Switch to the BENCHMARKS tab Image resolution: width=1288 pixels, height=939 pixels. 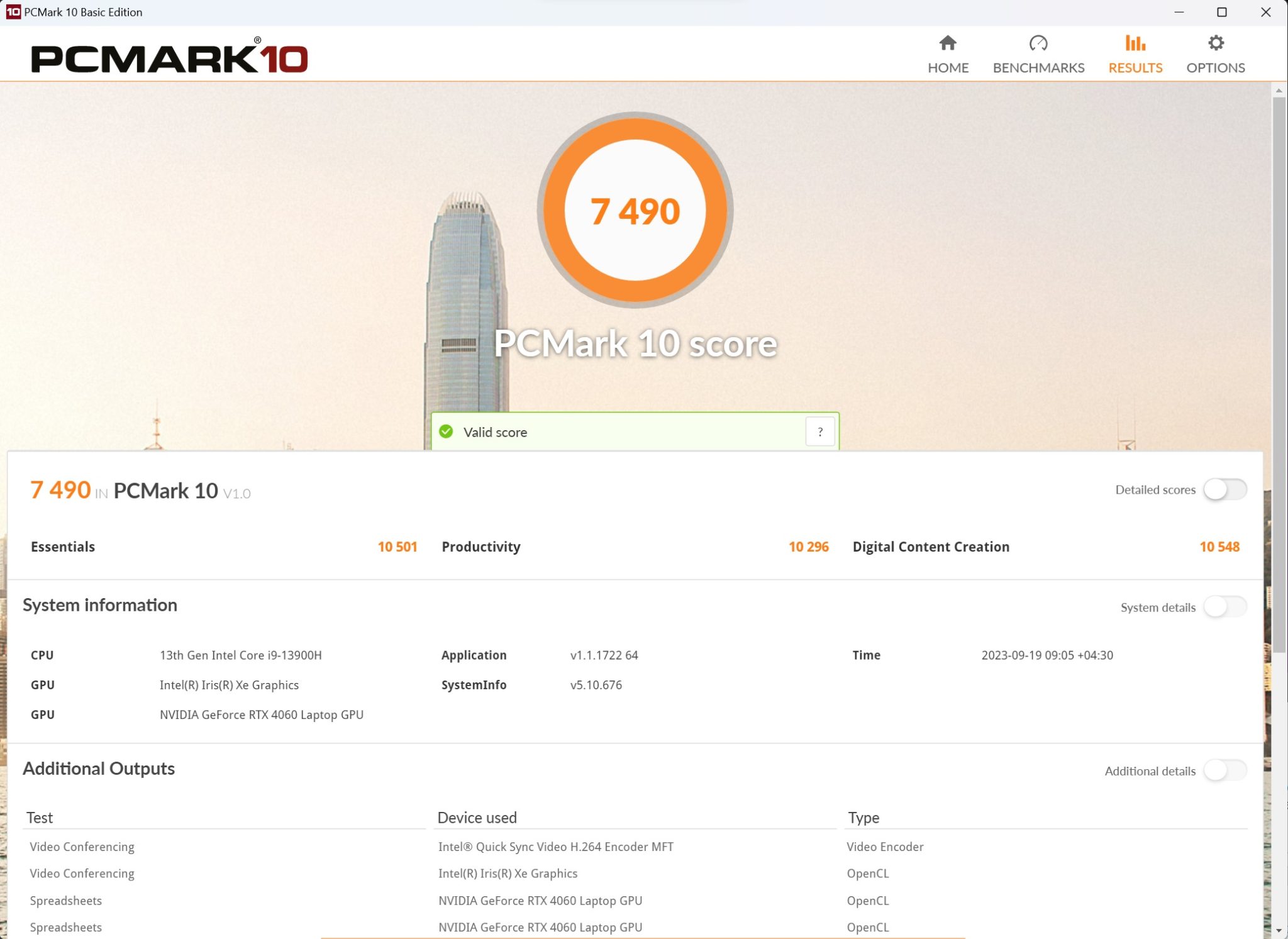tap(1038, 67)
